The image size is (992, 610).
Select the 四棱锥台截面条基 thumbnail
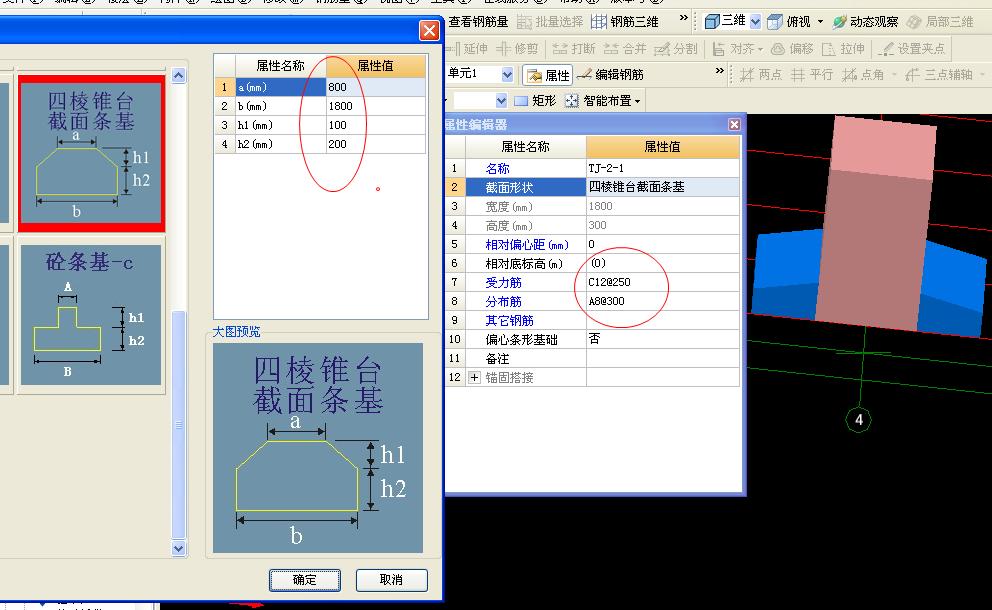tap(92, 153)
